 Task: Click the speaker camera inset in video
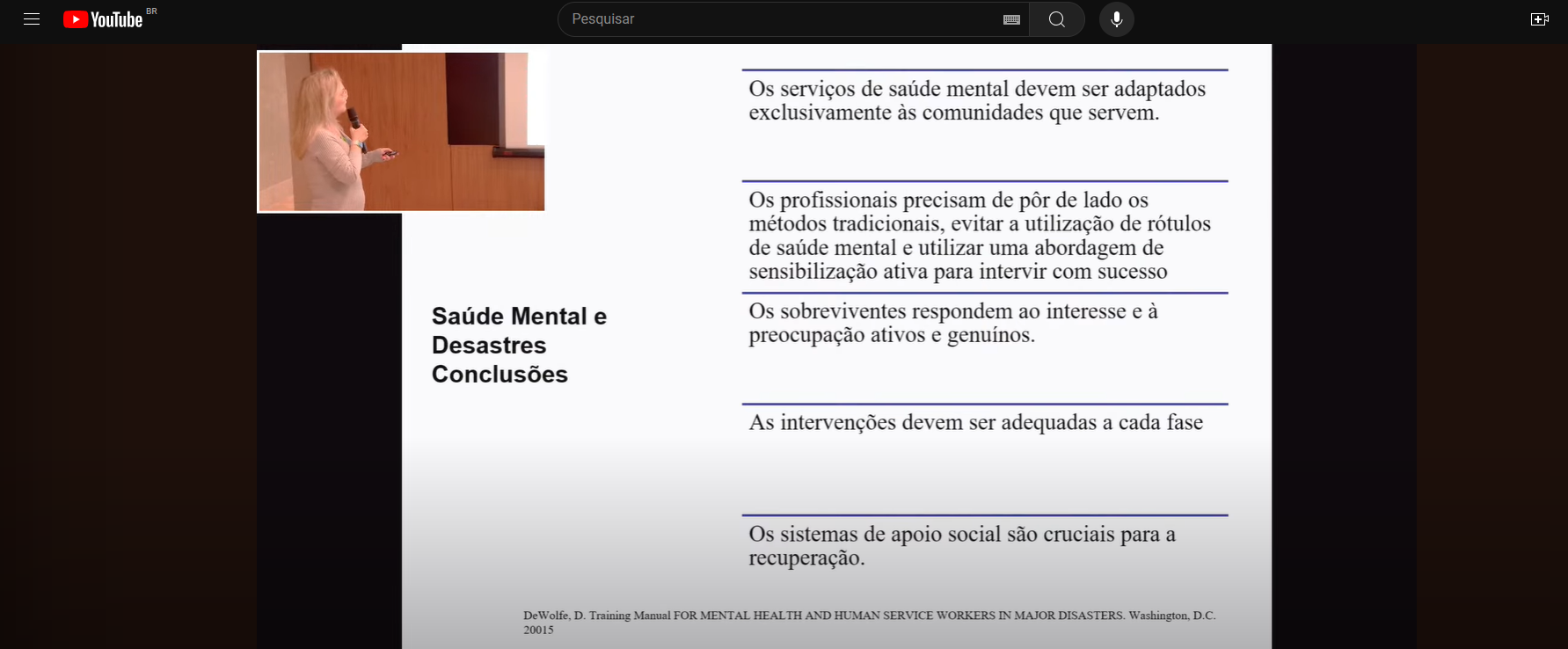click(401, 131)
